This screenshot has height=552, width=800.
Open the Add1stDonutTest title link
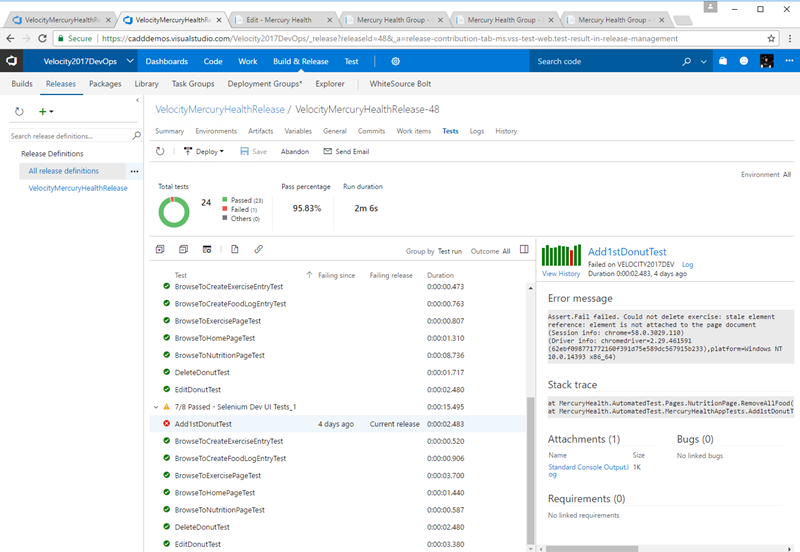(627, 252)
